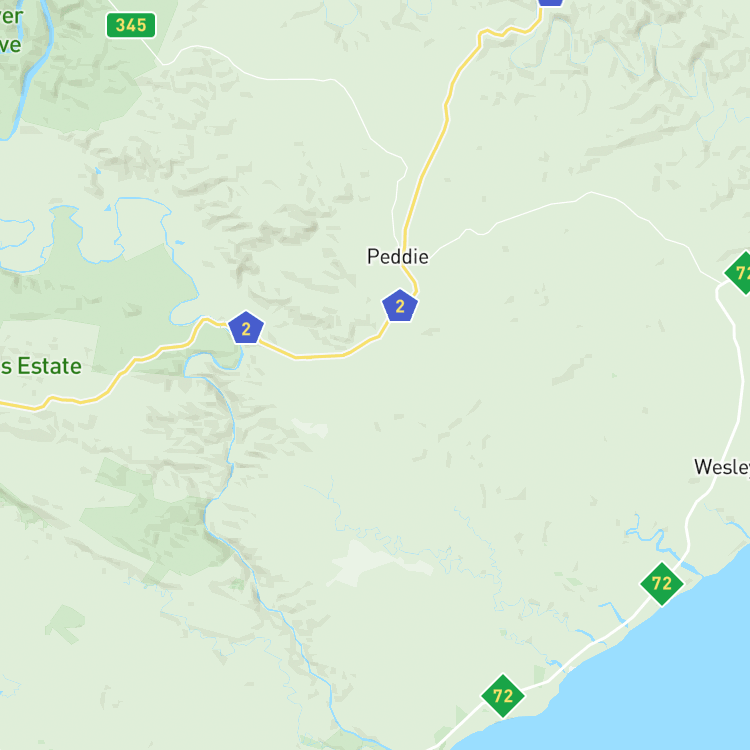The width and height of the screenshot is (750, 750).
Task: Click the cut-off 72 shield on the right edge
Action: tap(739, 273)
